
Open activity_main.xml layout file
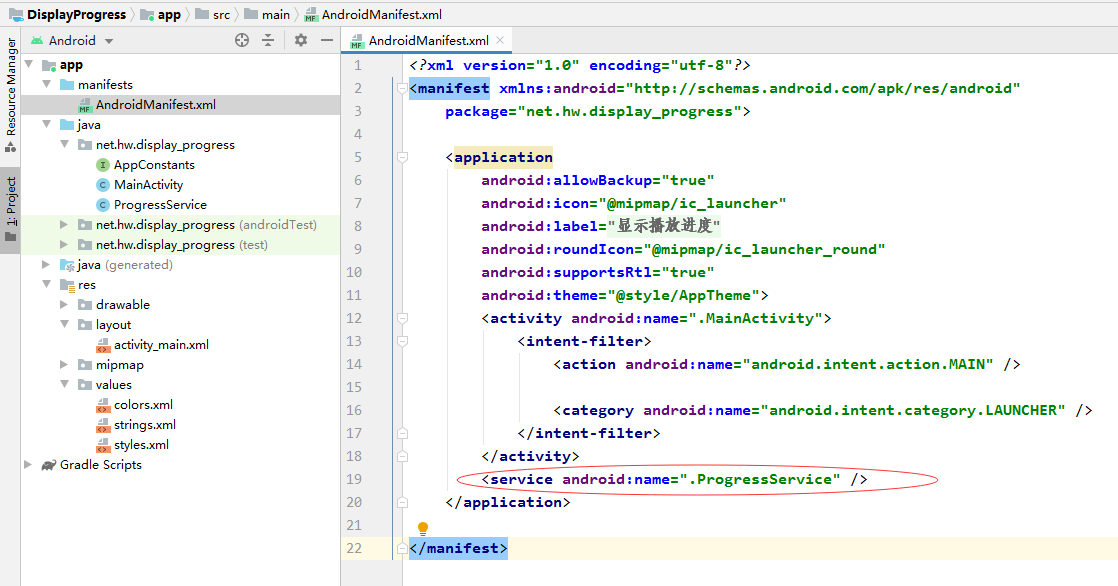pos(161,344)
